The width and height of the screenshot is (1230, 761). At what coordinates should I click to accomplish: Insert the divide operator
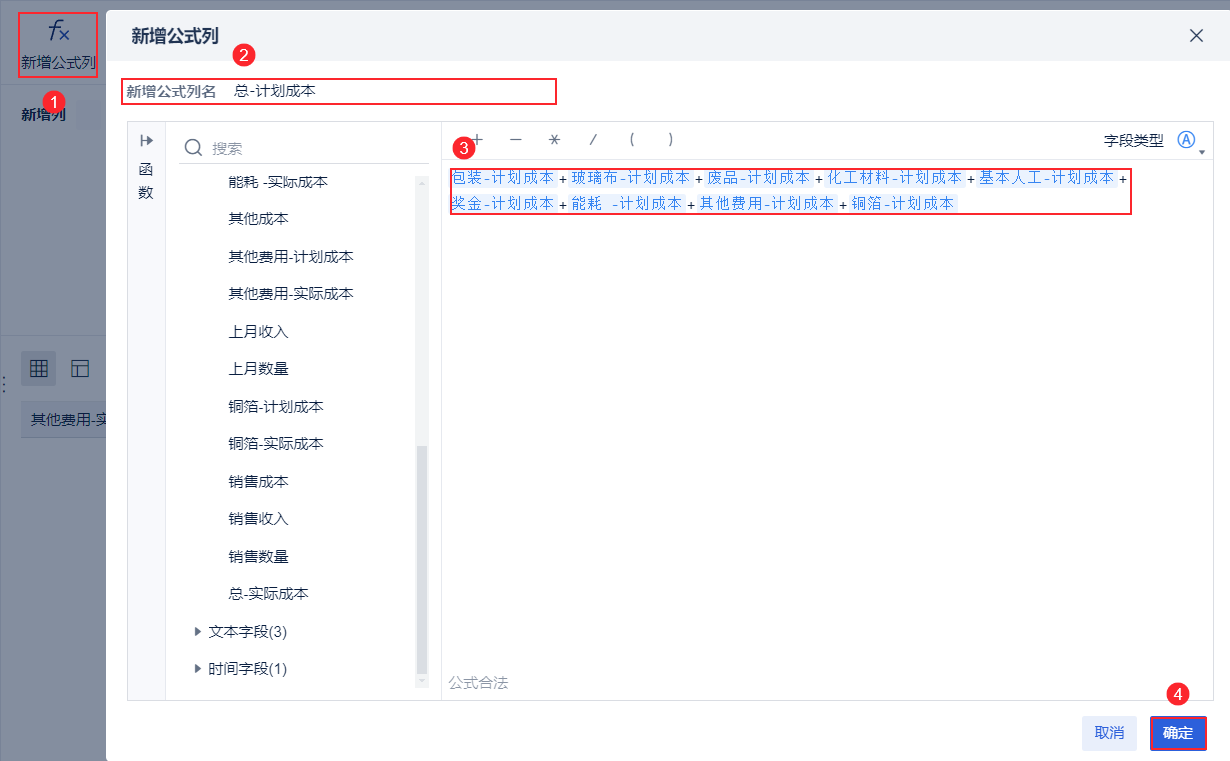click(592, 140)
